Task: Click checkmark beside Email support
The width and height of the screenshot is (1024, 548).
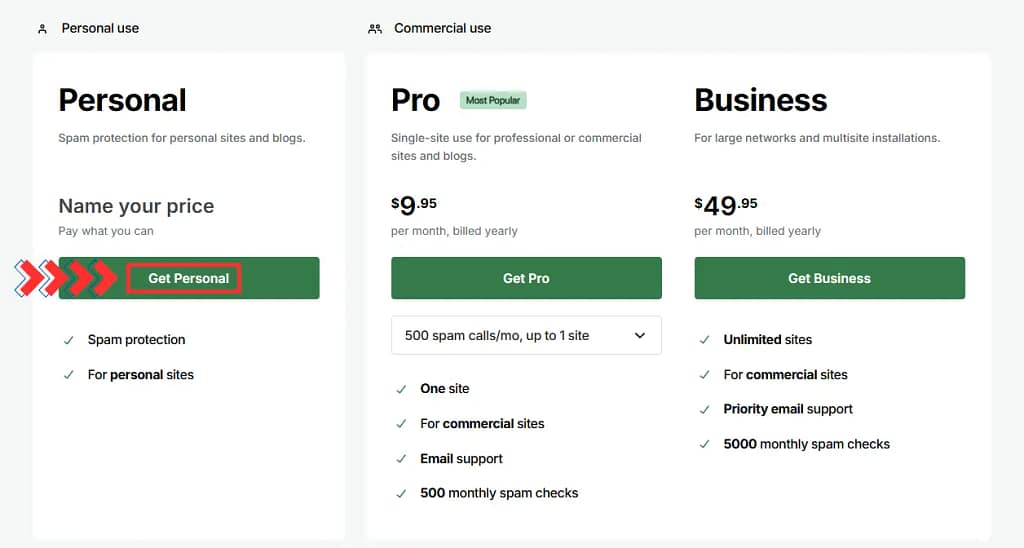Action: (x=401, y=459)
